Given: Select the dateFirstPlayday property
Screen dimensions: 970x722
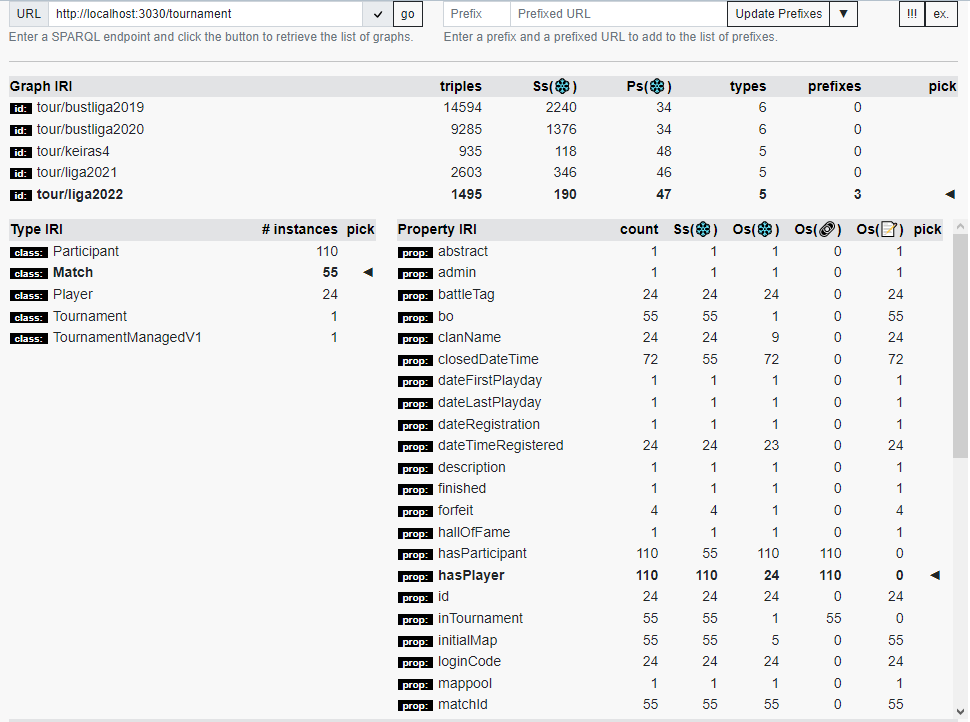Looking at the screenshot, I should (x=490, y=380).
